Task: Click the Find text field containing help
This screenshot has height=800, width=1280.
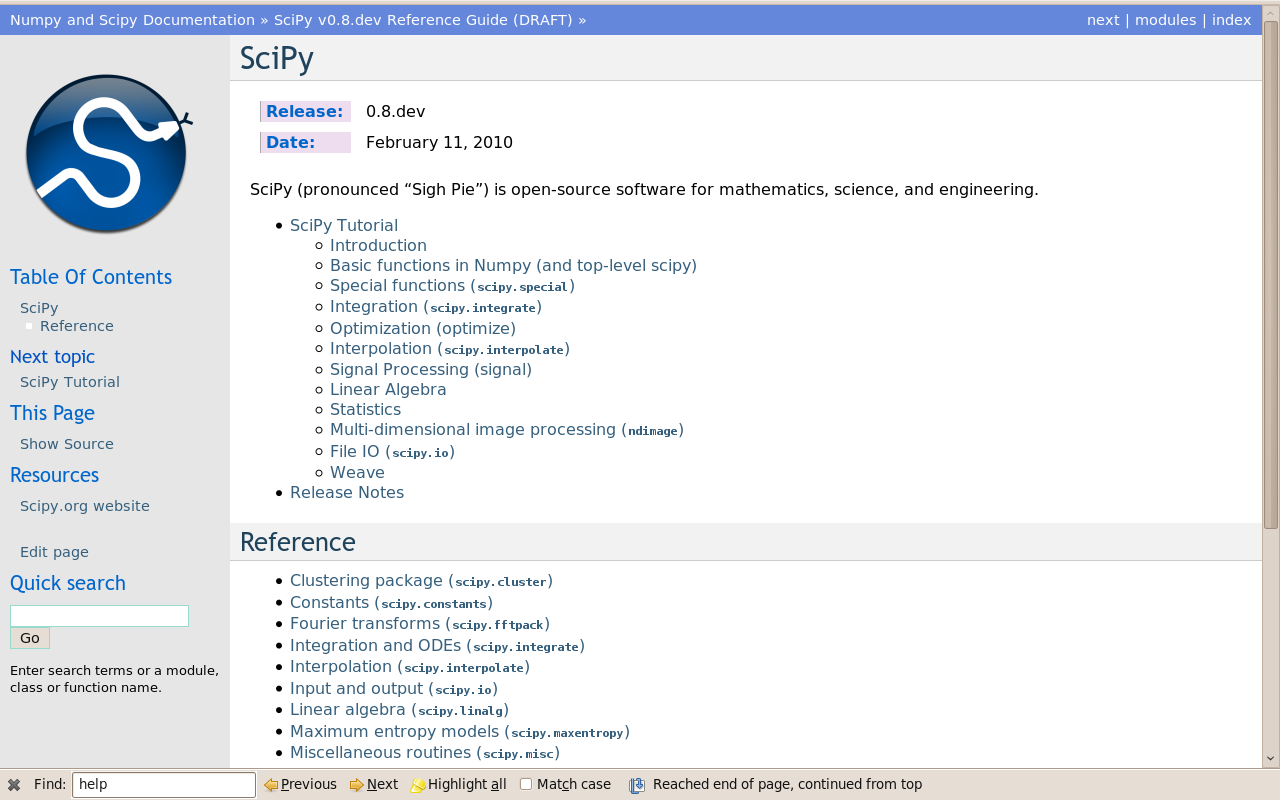Action: pos(164,785)
